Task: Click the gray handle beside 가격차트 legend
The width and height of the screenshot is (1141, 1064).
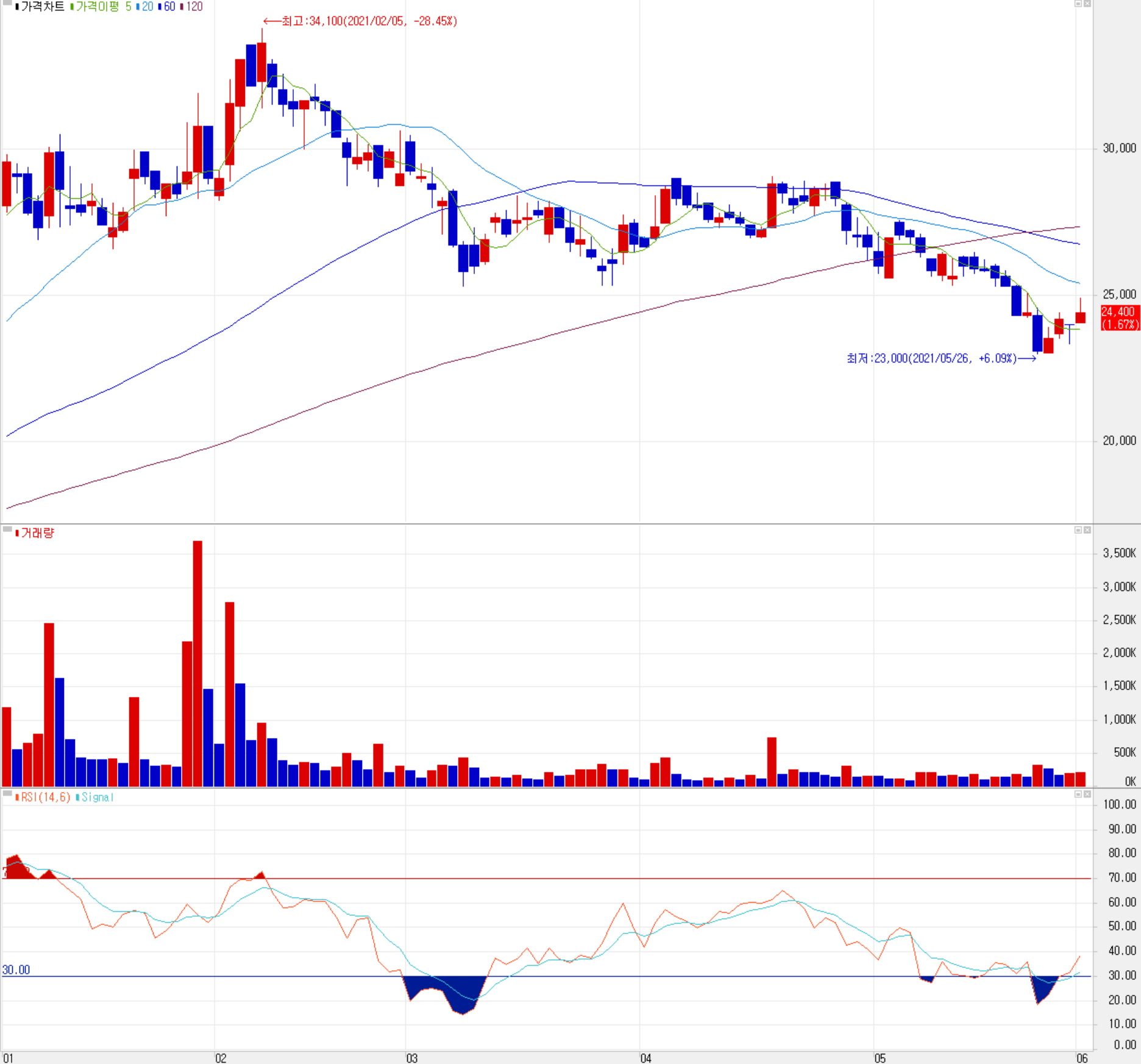Action: (7, 3)
